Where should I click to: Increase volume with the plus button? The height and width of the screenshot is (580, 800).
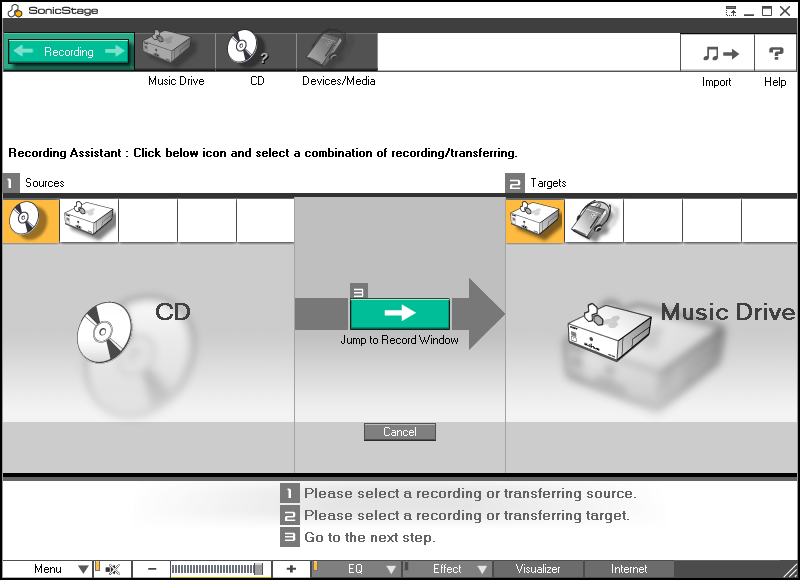(x=291, y=569)
